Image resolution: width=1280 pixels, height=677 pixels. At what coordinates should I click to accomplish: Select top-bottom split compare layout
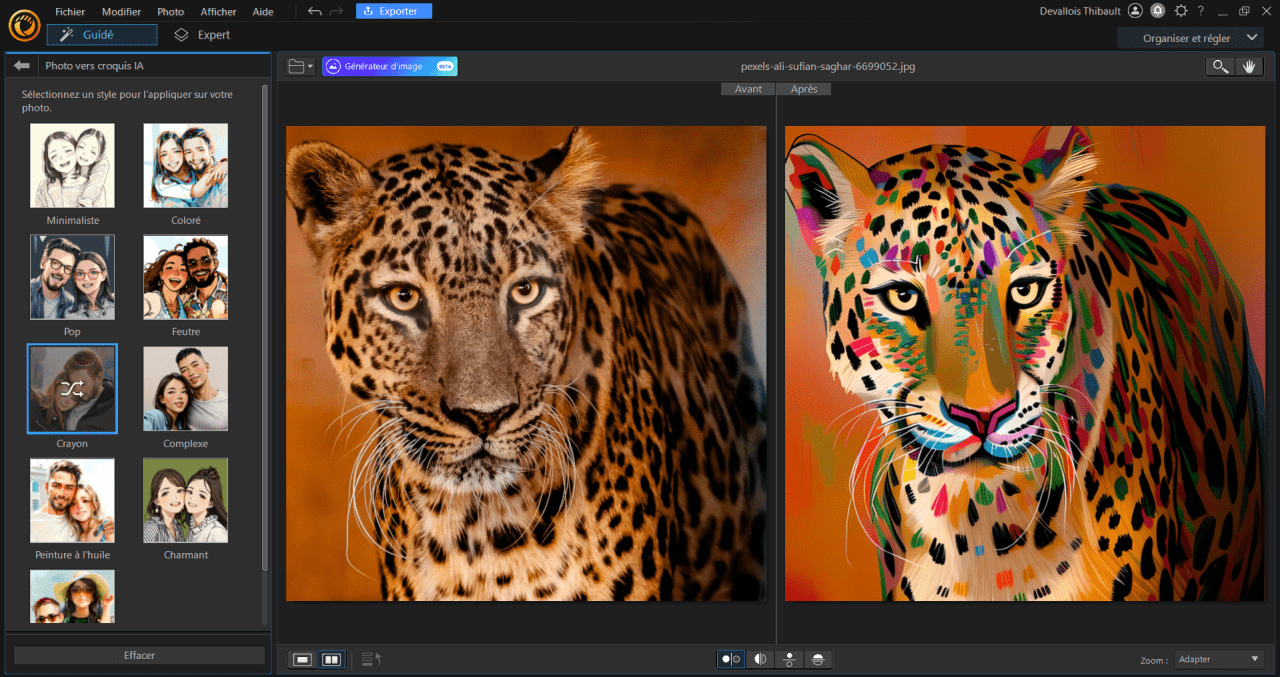[818, 659]
